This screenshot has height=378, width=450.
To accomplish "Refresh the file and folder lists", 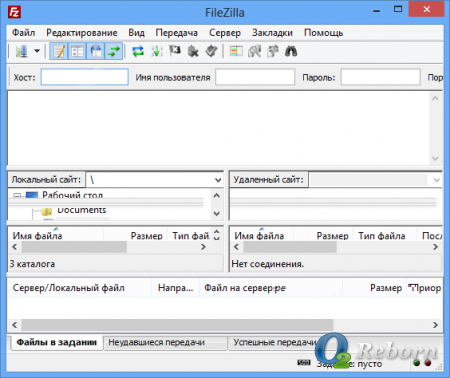I will coord(138,51).
